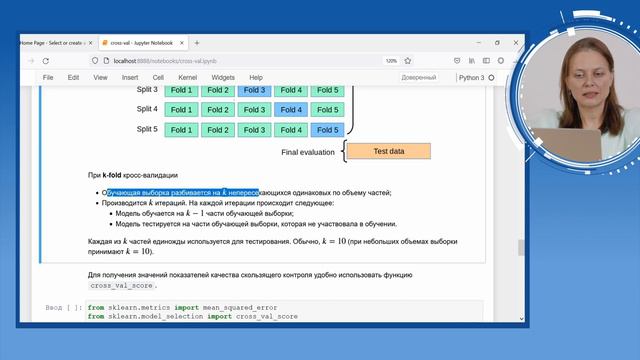Click the notebook vertical scrollbar thumb
Viewport: 640px width, 360px height.
click(521, 247)
